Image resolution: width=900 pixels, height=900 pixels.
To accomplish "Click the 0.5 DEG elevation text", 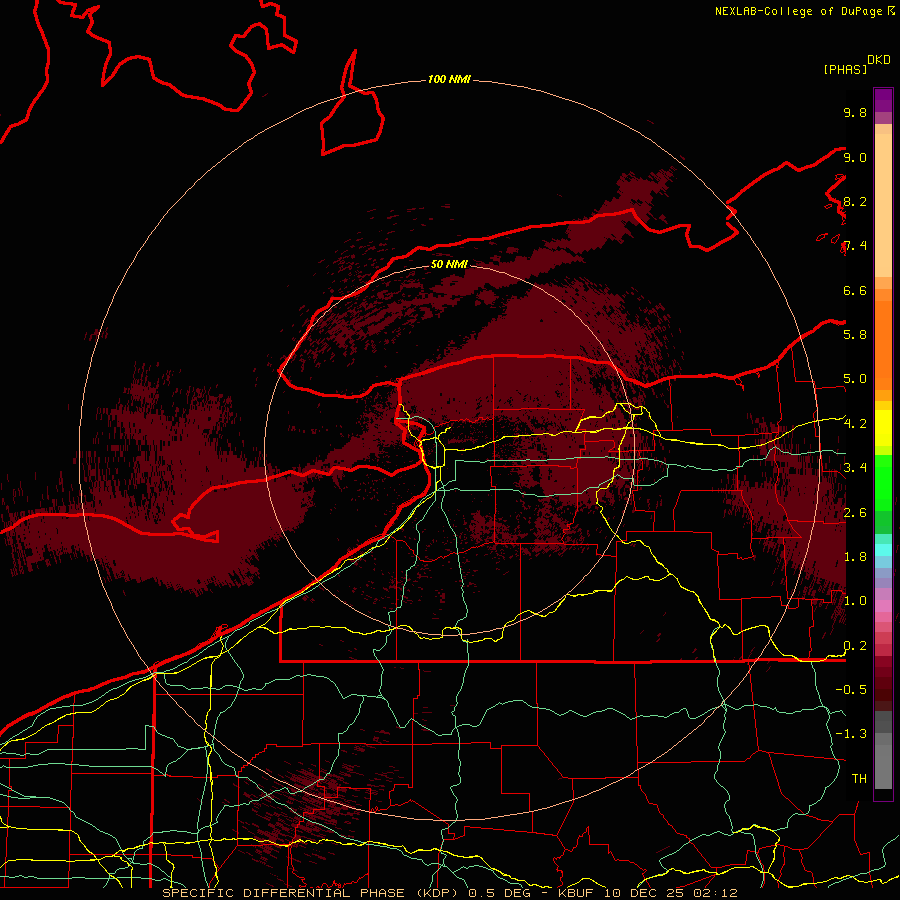I will click(x=497, y=893).
